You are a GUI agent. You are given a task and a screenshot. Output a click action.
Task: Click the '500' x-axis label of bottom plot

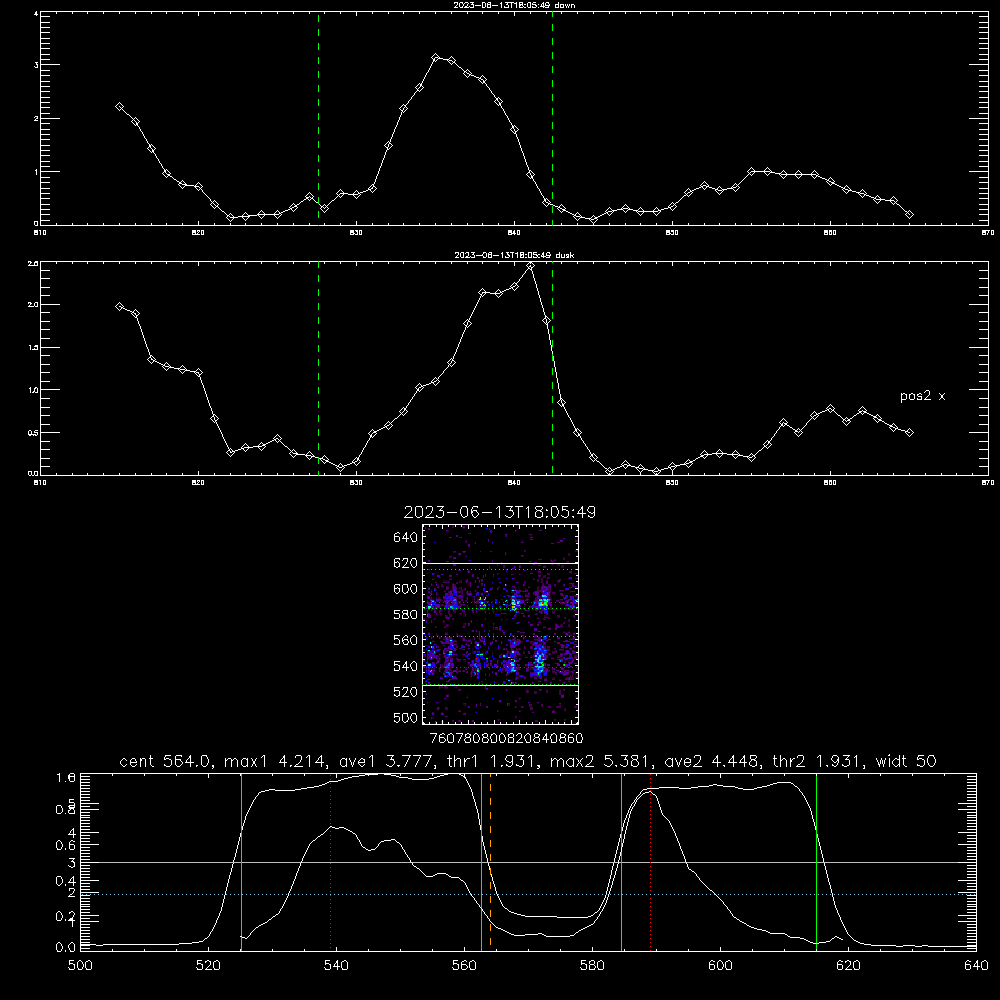click(x=80, y=966)
